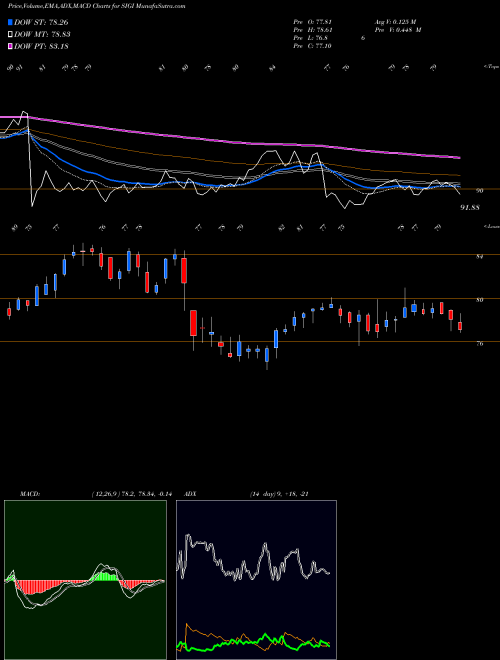This screenshot has height=660, width=500.
Task: Click the 'Avg V: 0.125 M' value
Action: 395,22
